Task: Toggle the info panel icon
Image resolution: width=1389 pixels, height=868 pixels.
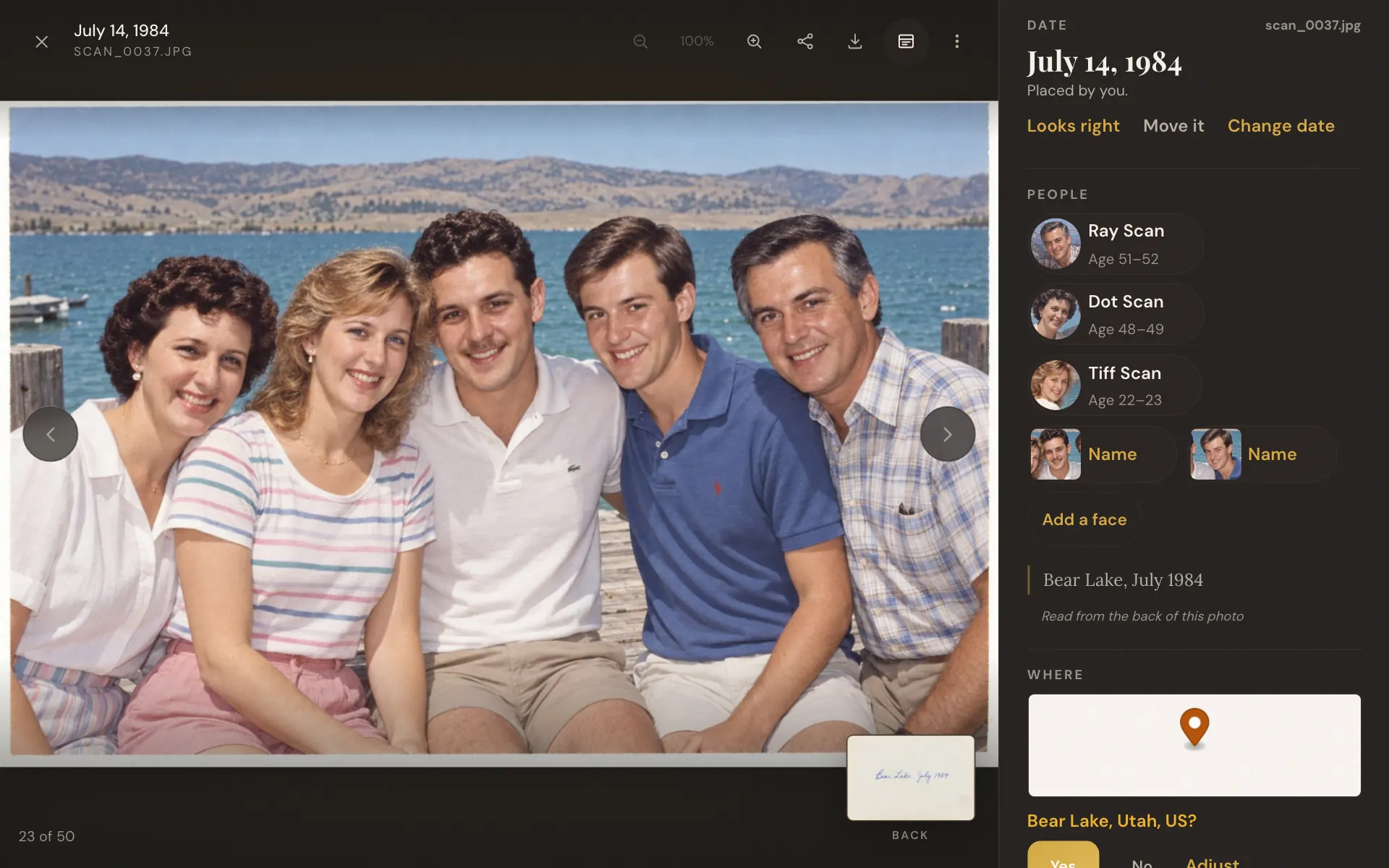Action: [x=906, y=41]
